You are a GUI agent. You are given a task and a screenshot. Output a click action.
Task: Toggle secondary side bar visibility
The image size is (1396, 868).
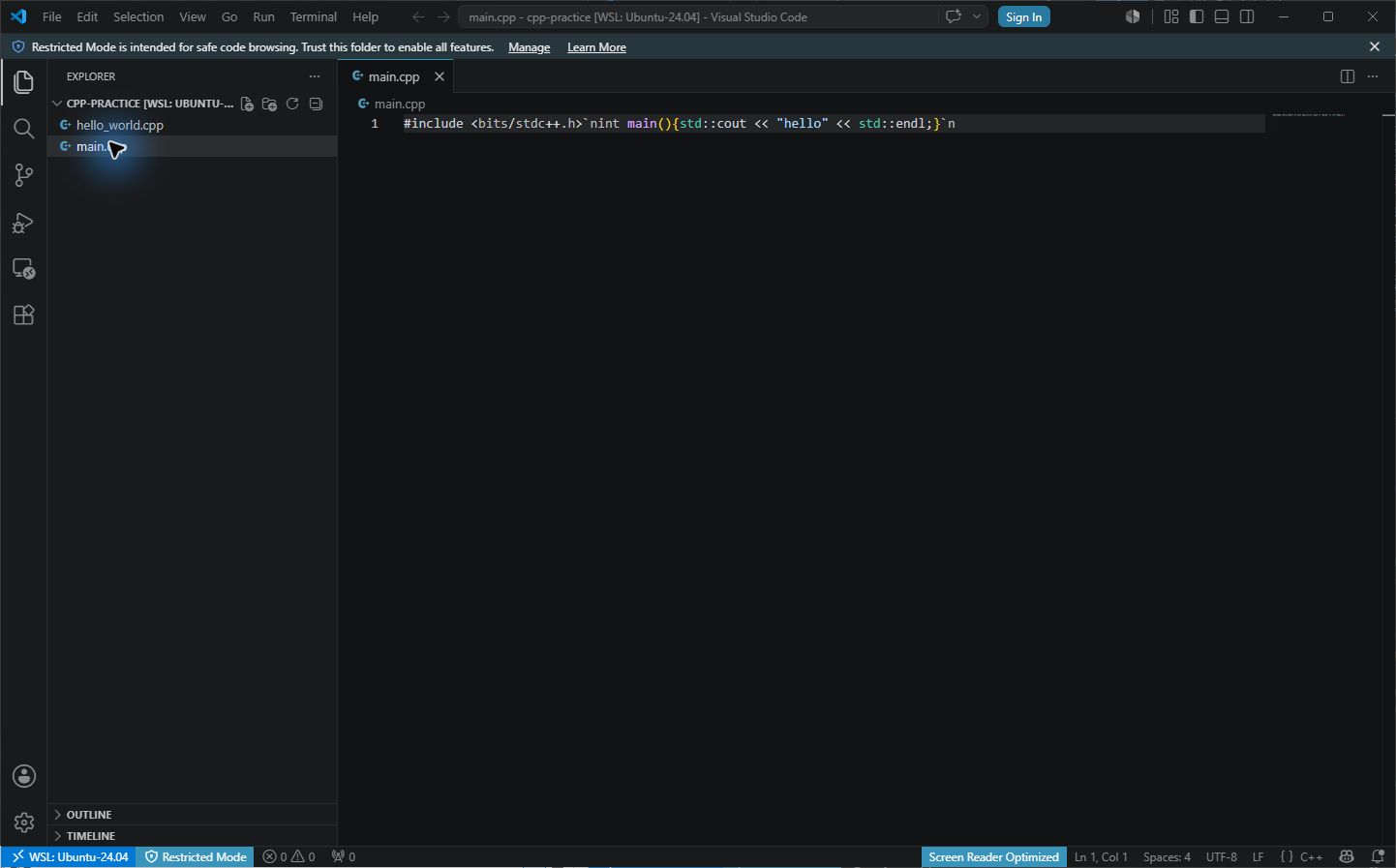click(x=1247, y=16)
